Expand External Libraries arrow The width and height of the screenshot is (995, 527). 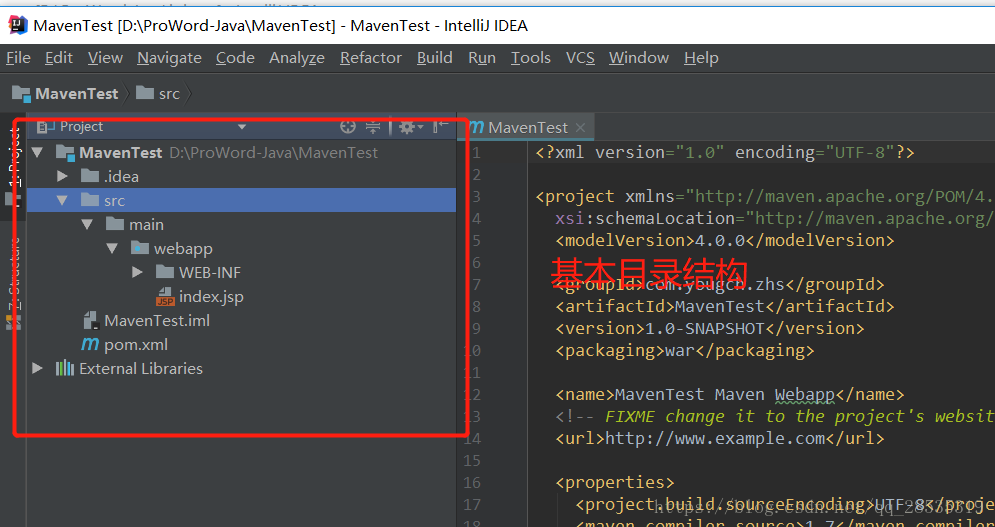coord(37,369)
